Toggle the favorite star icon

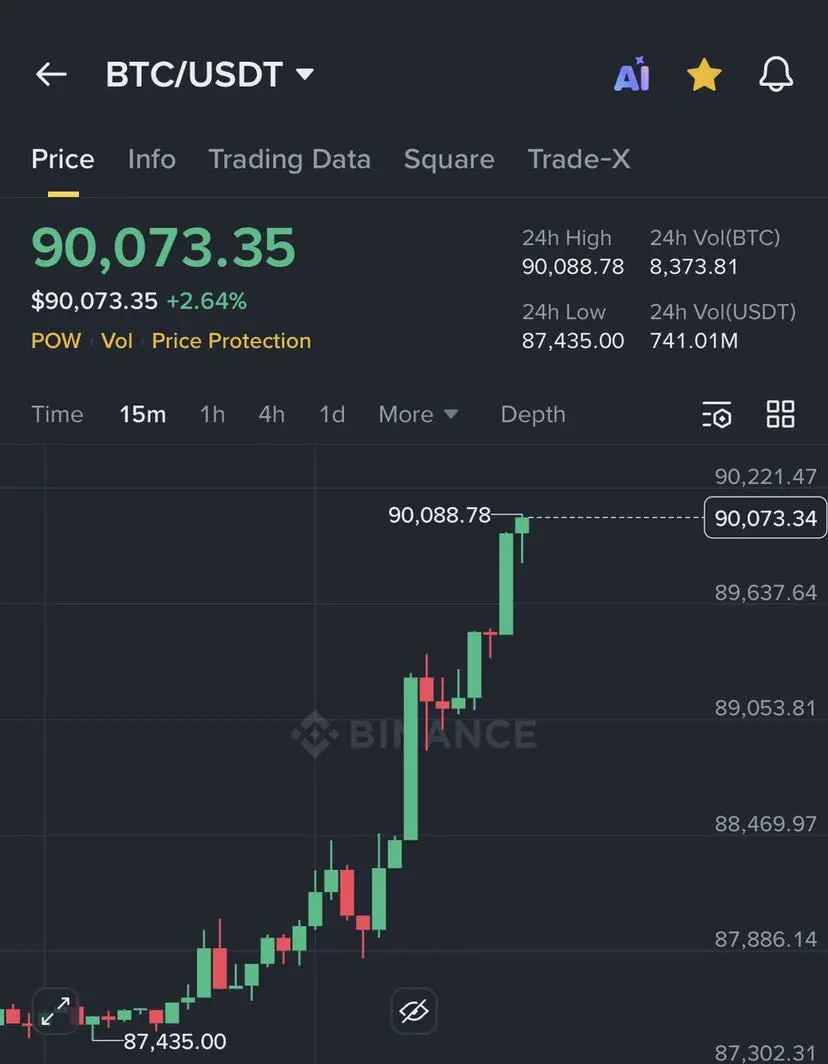coord(704,75)
